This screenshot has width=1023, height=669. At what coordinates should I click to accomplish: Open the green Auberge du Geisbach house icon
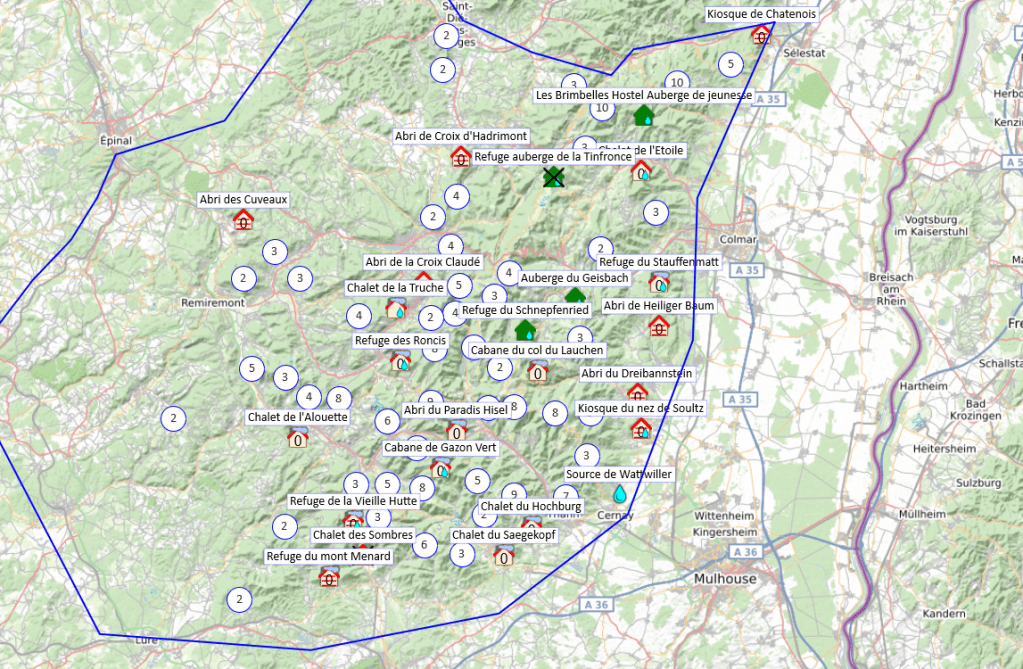coord(575,296)
